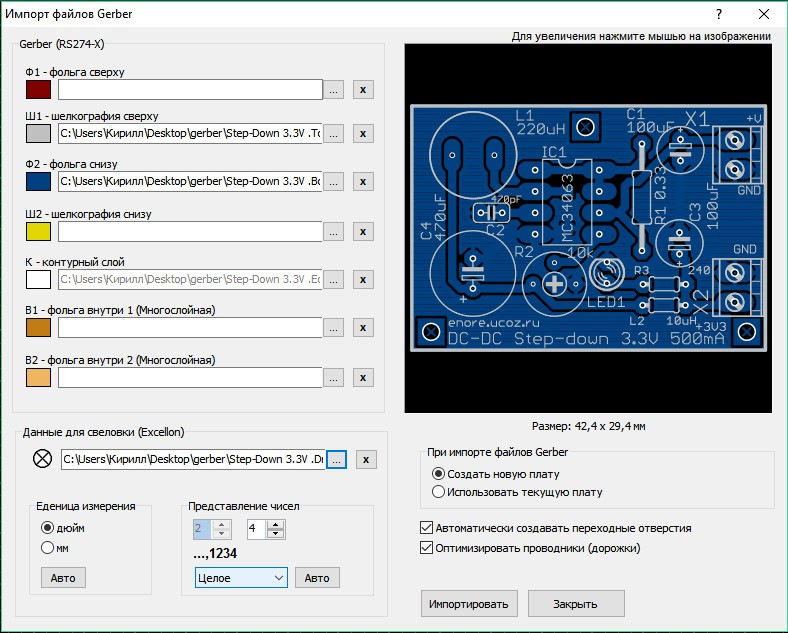This screenshot has height=633, width=788.
Task: Click browse button for Ф1 top copper file
Action: [334, 90]
